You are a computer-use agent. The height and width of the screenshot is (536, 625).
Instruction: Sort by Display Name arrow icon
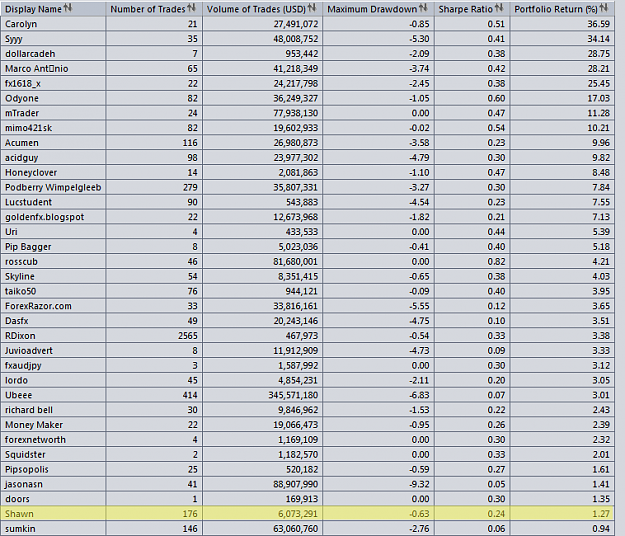(x=68, y=8)
